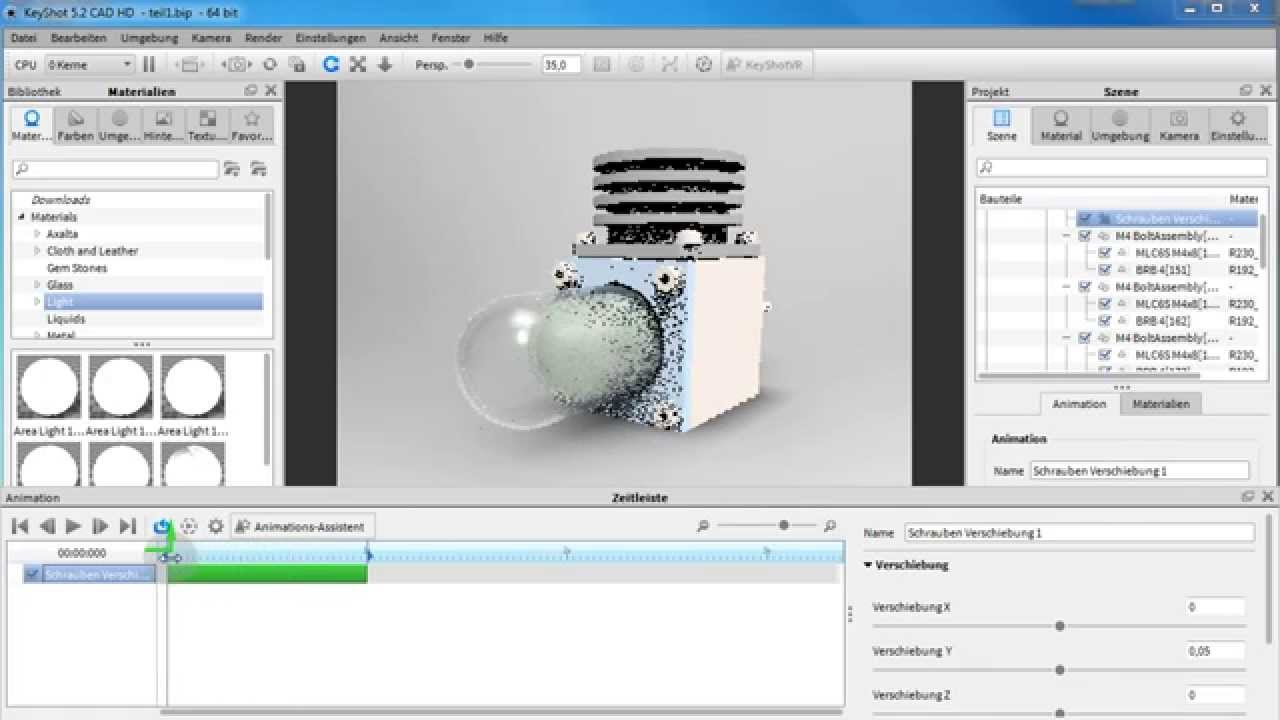Toggle the Schrauben Verschiebung timeline checkbox
Screen dimensions: 1280x720
pyautogui.click(x=33, y=575)
